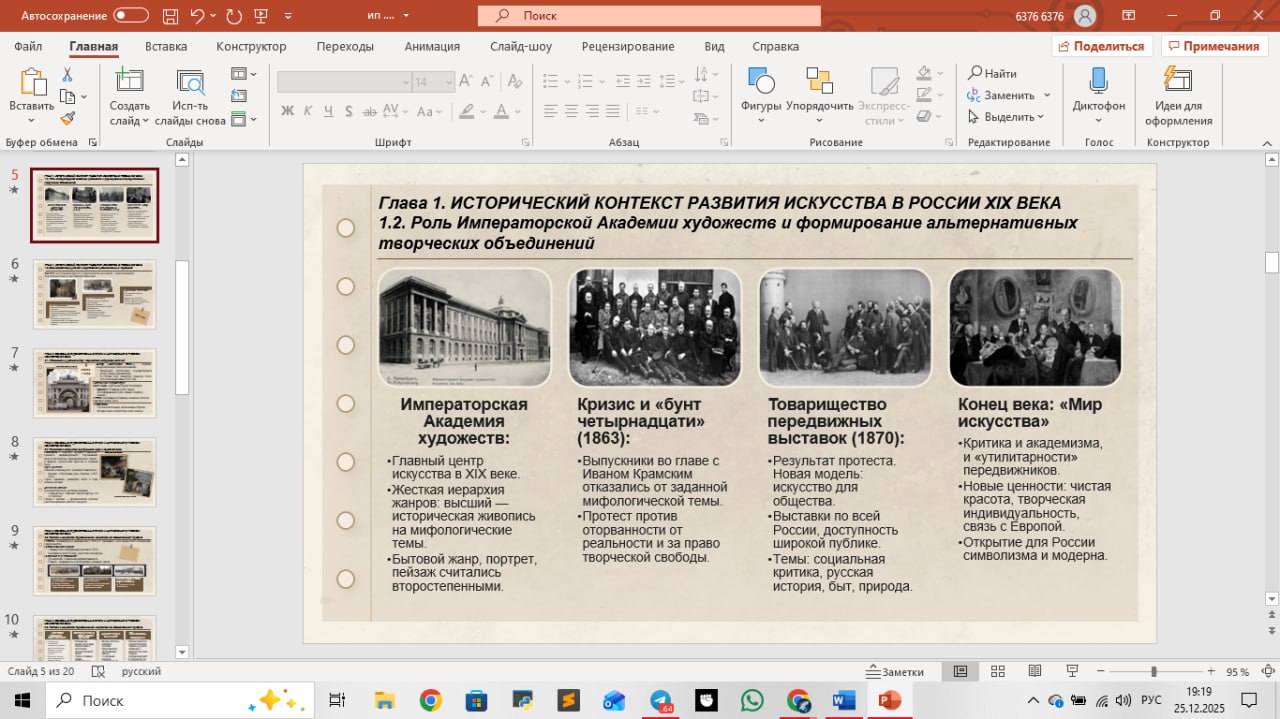The width and height of the screenshot is (1280, 719).
Task: Click the Диктофон microphone icon
Action: click(x=1098, y=83)
